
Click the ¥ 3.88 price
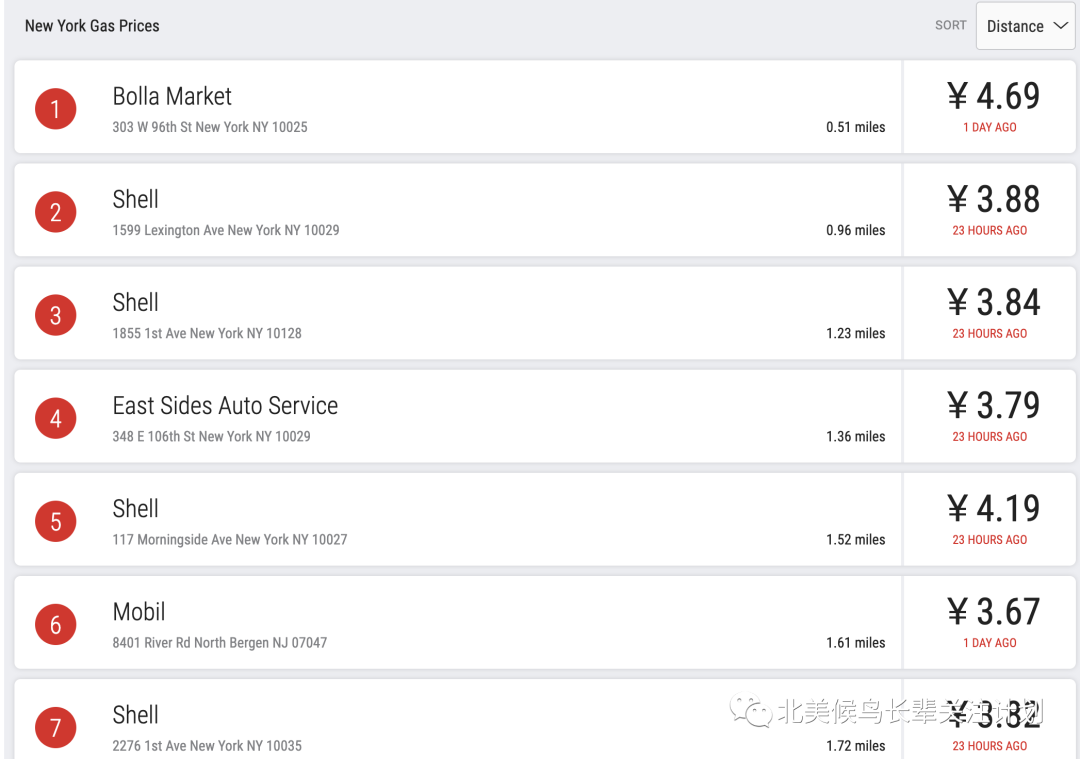pos(993,199)
